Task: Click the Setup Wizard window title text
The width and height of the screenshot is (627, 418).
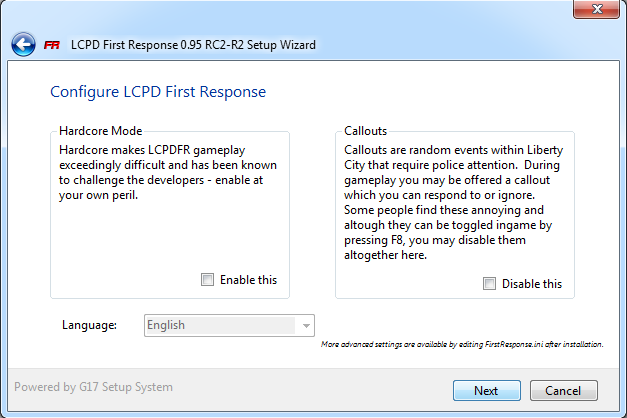Action: click(x=193, y=45)
